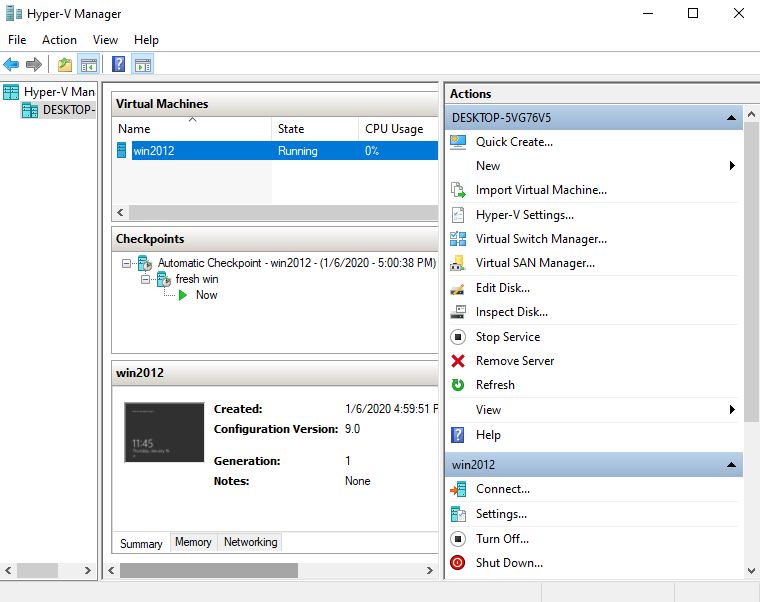Click Import Virtual Machine... action
Screen dimensions: 760x602
tap(541, 190)
